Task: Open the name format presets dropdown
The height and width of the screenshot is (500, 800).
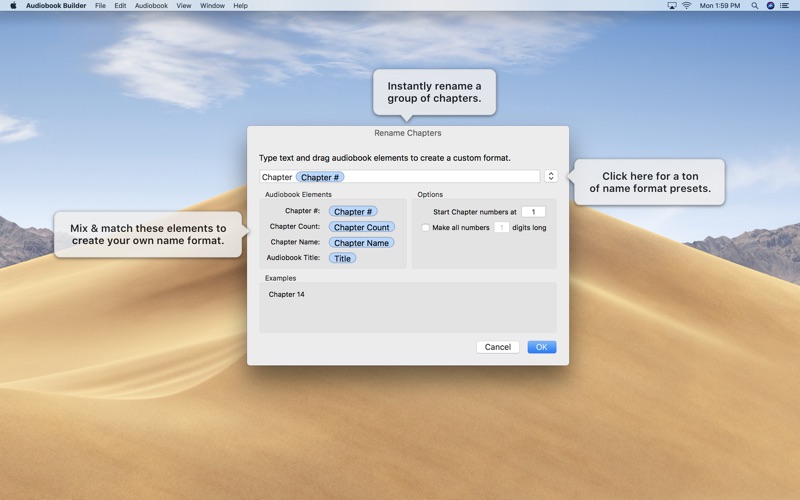Action: coord(551,176)
